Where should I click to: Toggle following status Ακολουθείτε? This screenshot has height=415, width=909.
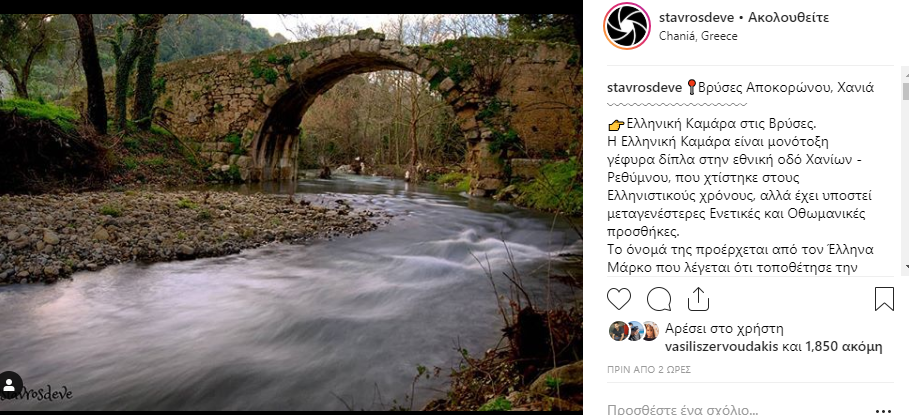point(788,17)
